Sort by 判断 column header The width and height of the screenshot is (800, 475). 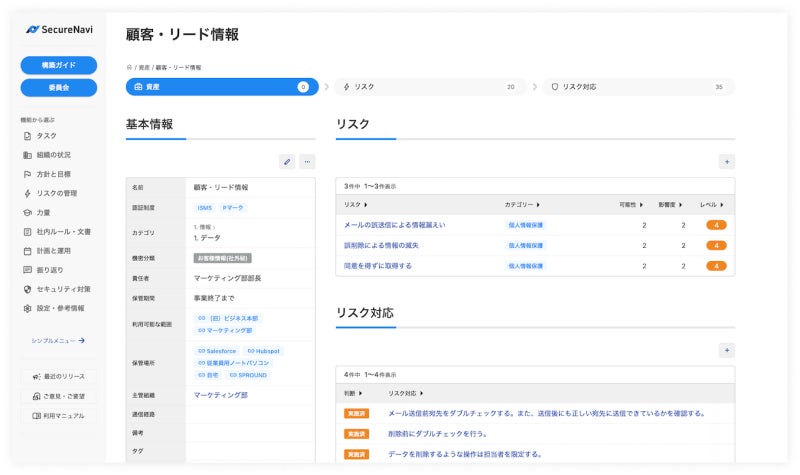click(353, 393)
